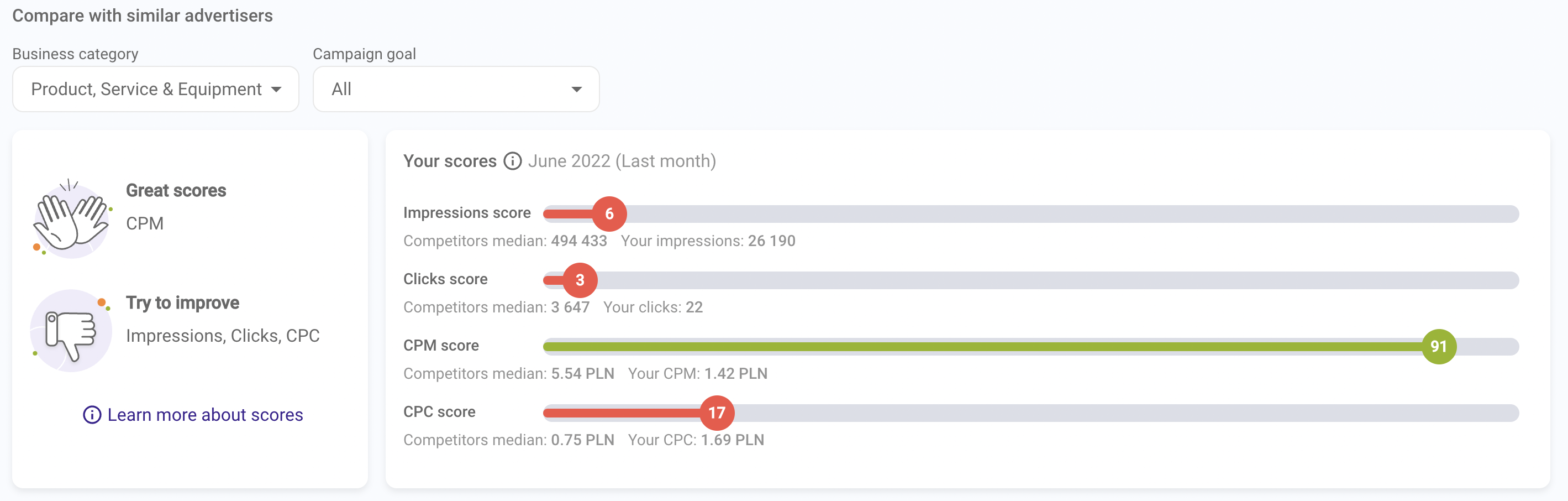
Task: Click the Impressions score progress bar
Action: click(x=1035, y=214)
